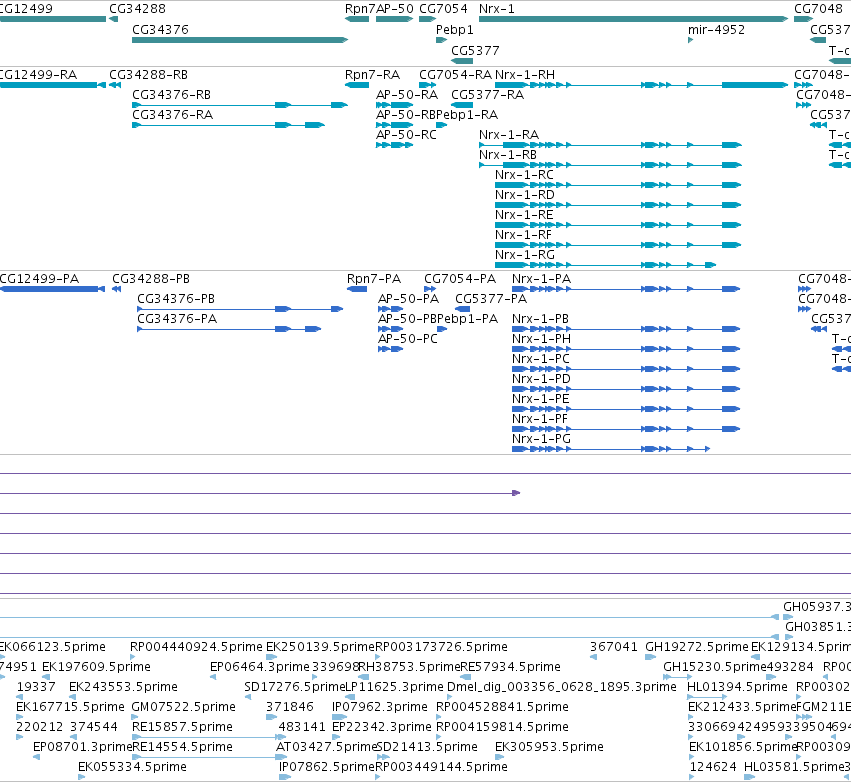851x782 pixels.
Task: Select the AP-50-PA protein label
Action: [408, 298]
